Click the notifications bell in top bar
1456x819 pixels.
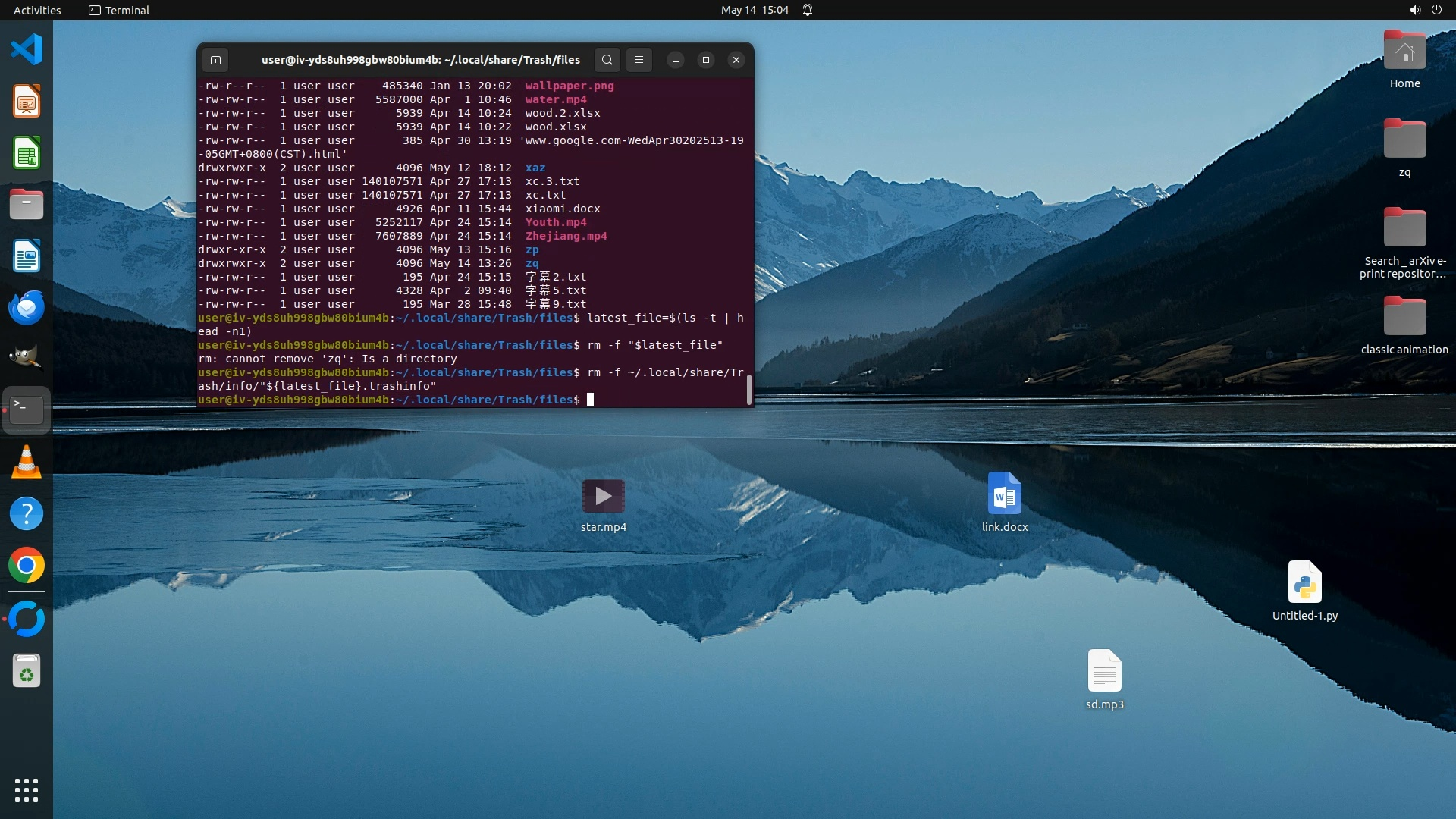coord(808,10)
